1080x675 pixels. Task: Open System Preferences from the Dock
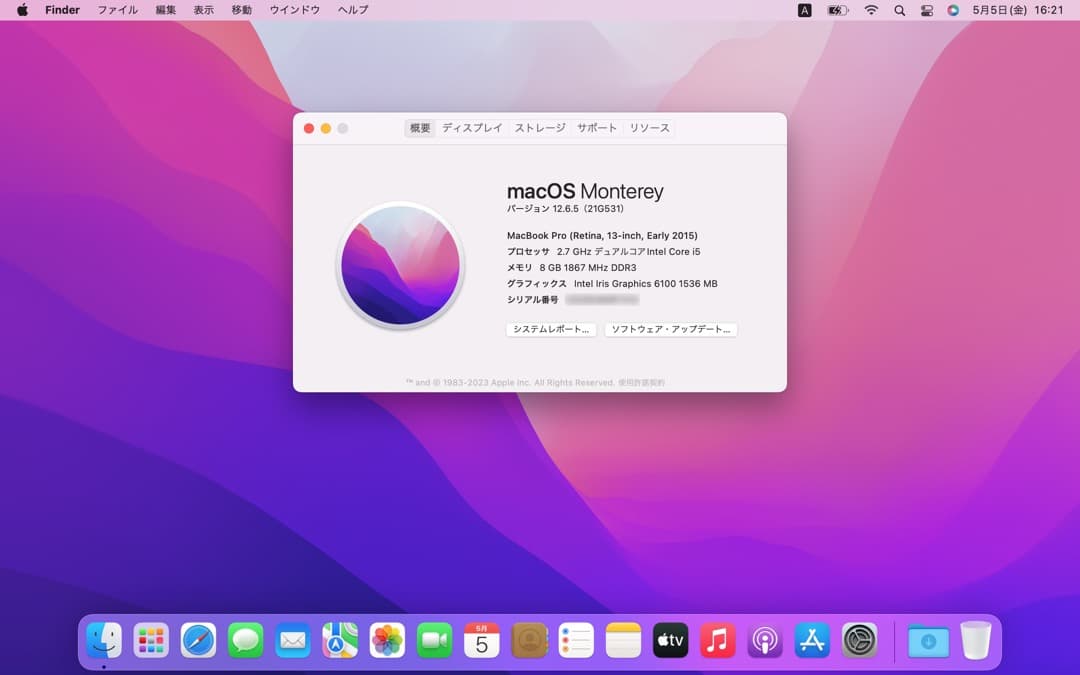pyautogui.click(x=858, y=640)
